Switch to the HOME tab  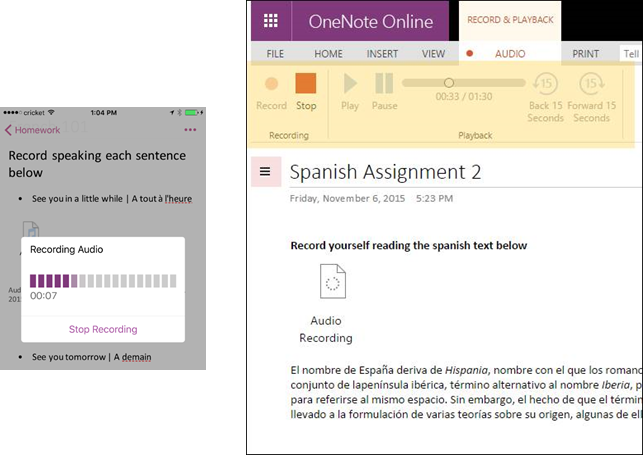(x=328, y=54)
